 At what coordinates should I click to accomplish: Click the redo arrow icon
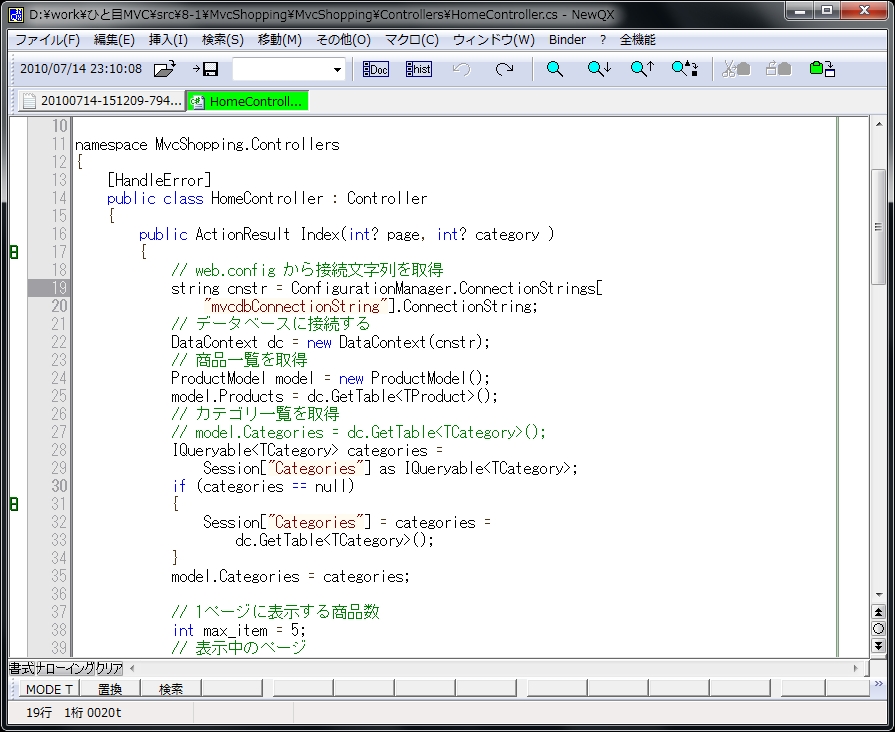click(x=505, y=69)
